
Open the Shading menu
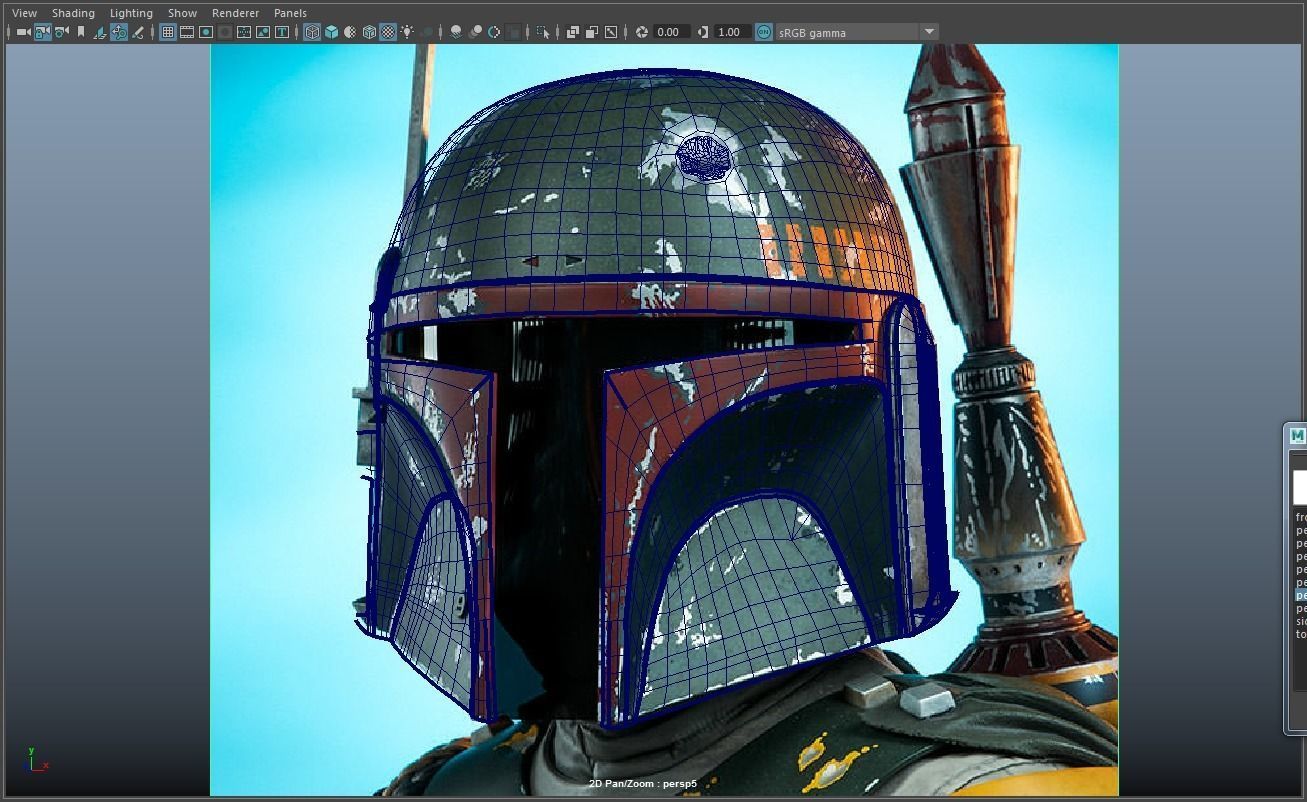[73, 13]
